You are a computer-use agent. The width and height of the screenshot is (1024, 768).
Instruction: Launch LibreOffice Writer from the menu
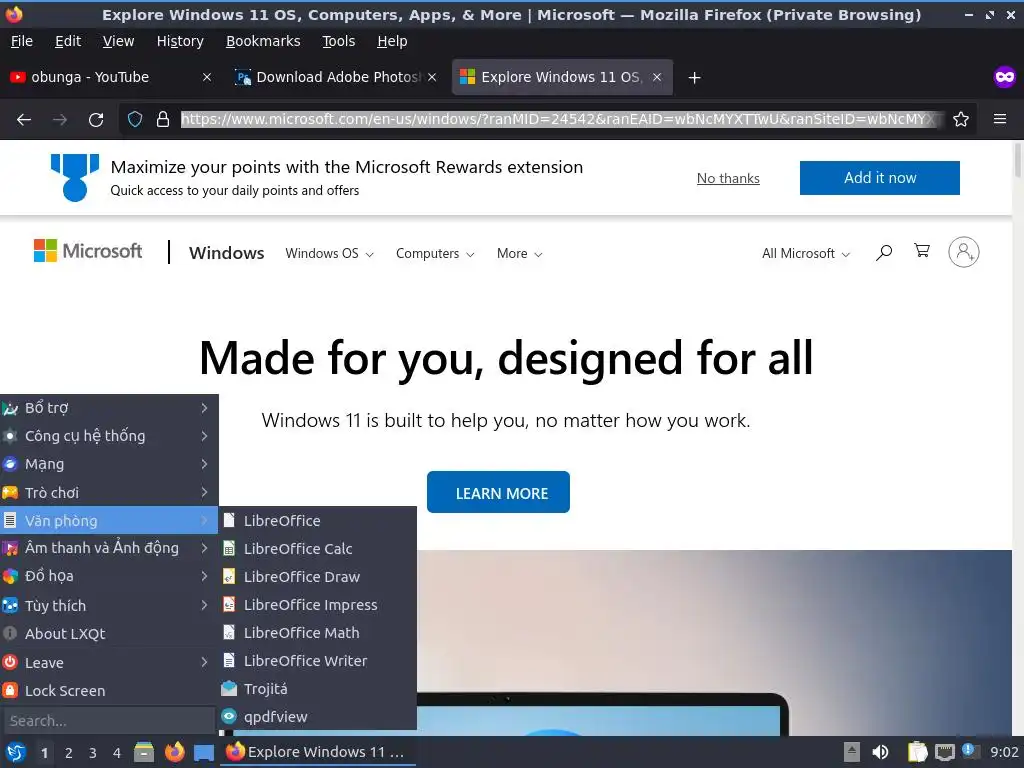click(318, 661)
